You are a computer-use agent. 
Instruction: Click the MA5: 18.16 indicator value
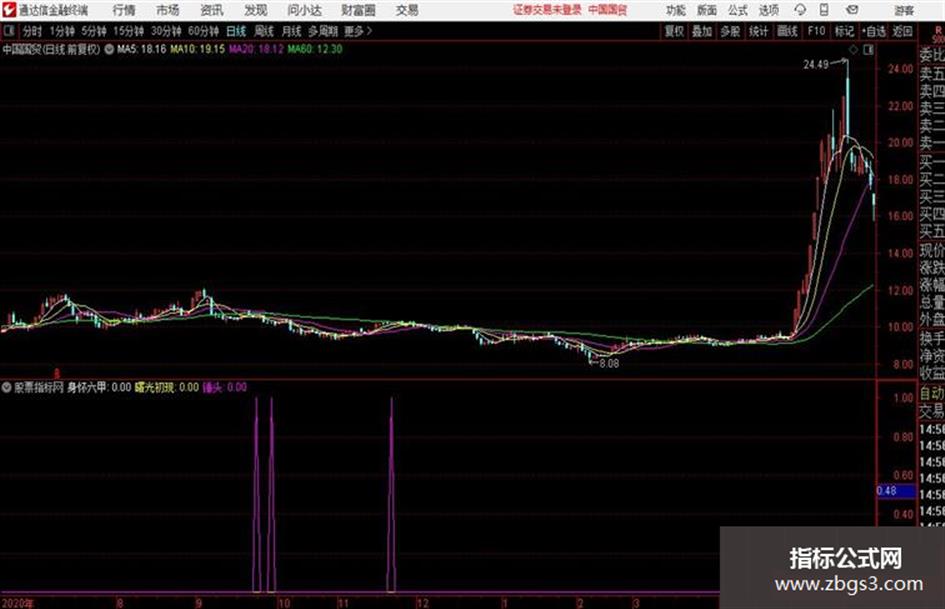tap(141, 49)
